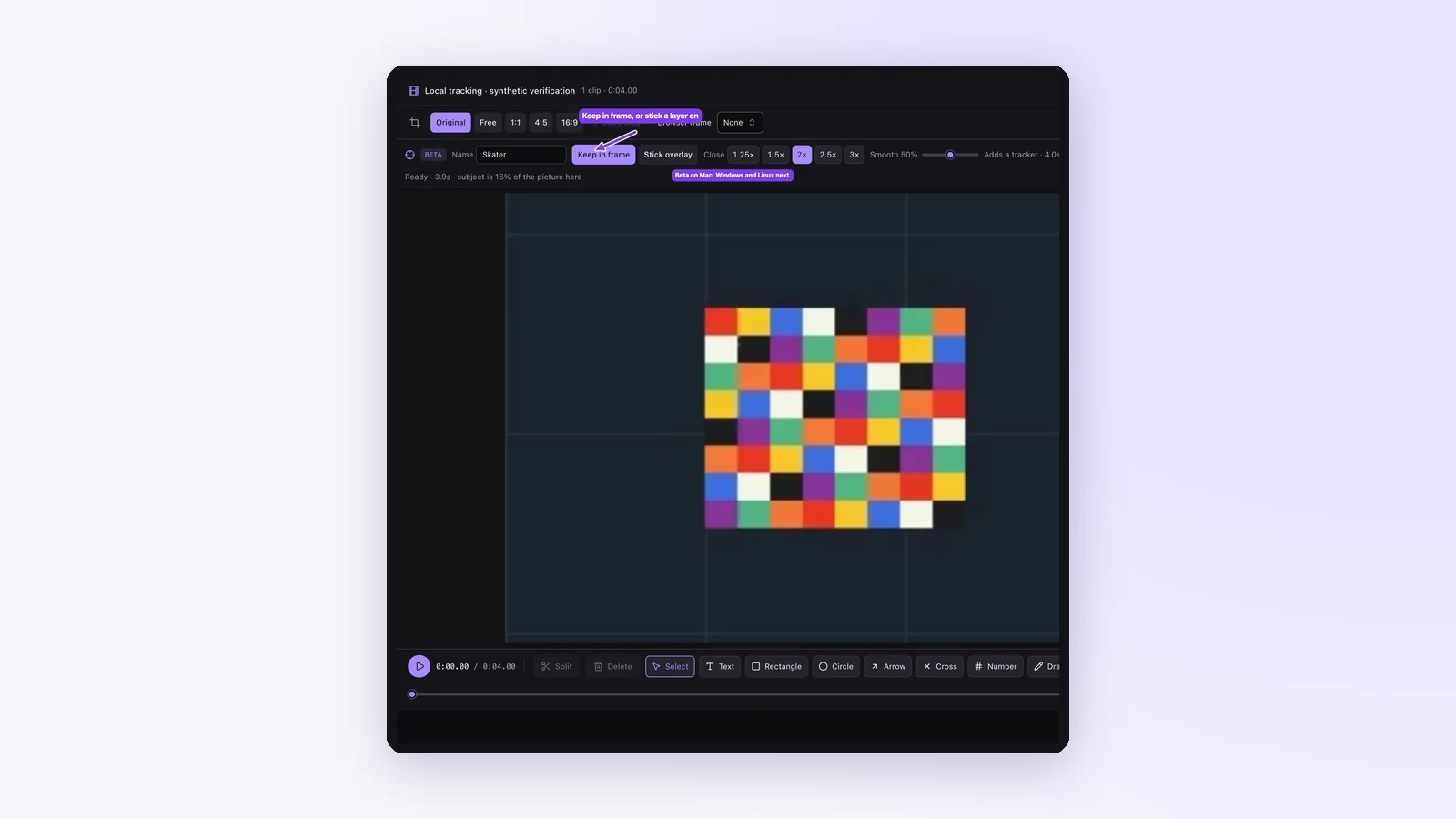This screenshot has height=819, width=1456.
Task: Click the tracker target icon next to BETA
Action: (409, 155)
